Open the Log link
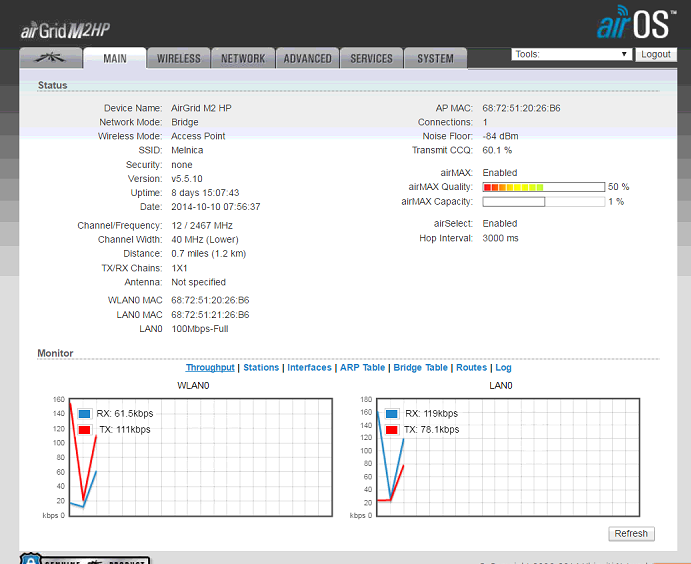Viewport: 691px width, 564px height. pyautogui.click(x=503, y=367)
